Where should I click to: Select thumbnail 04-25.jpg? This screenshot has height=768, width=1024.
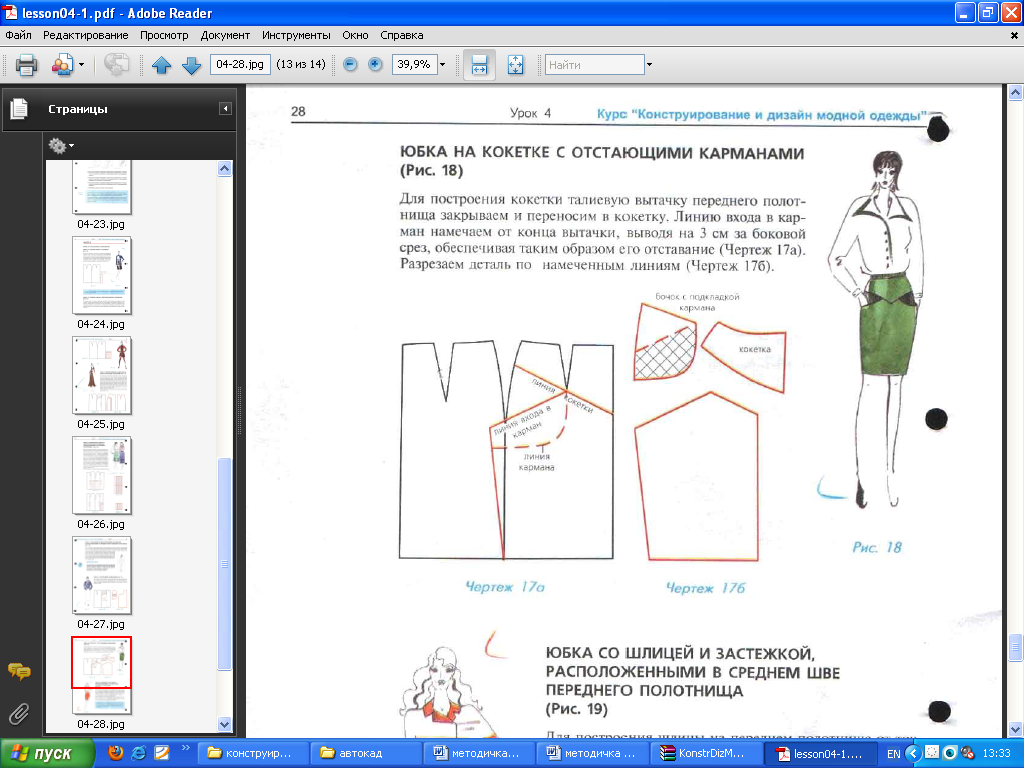tap(101, 376)
